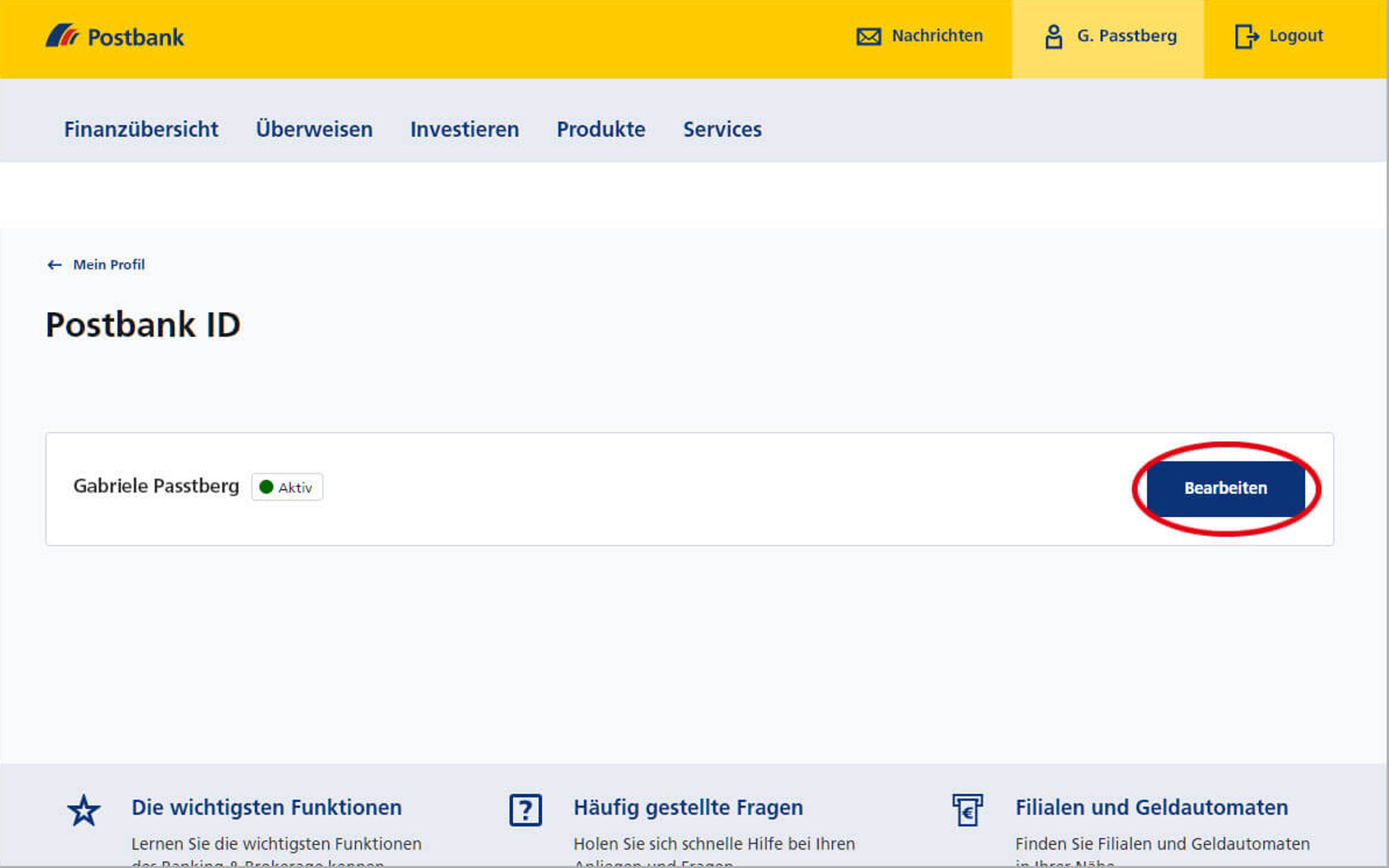Click the back arrow beside Mein Profil

54,265
